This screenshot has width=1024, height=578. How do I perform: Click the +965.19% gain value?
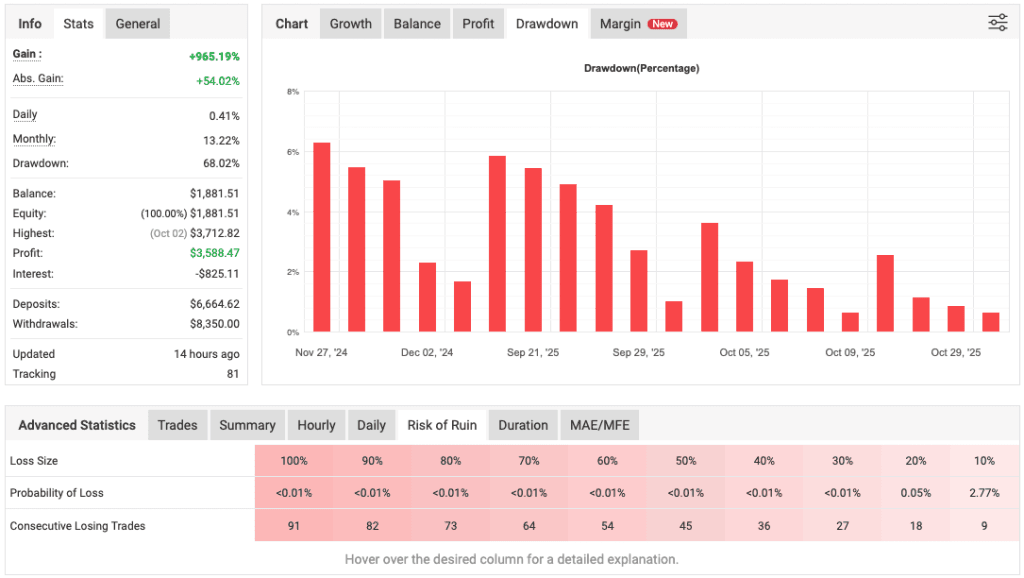point(214,57)
